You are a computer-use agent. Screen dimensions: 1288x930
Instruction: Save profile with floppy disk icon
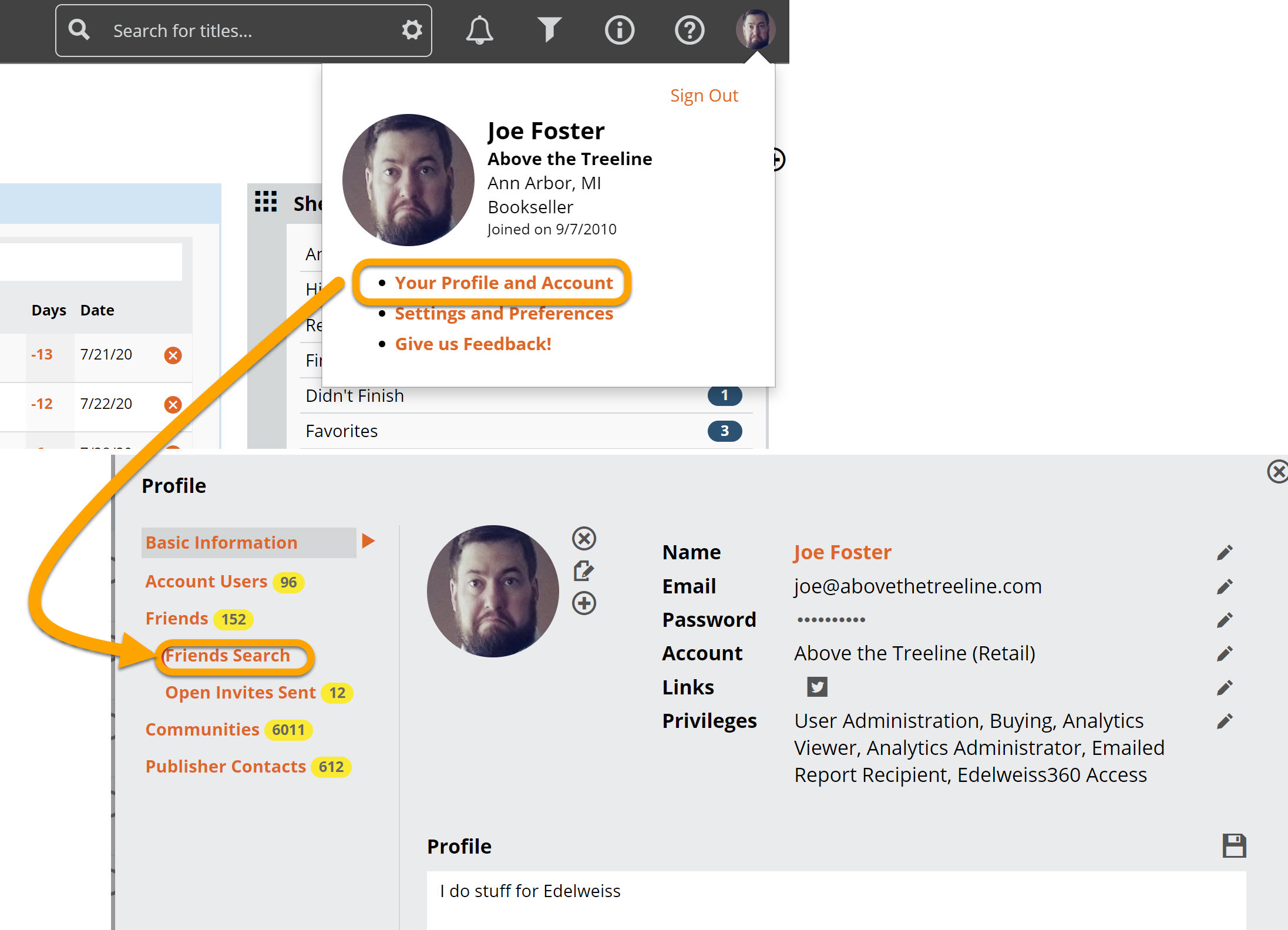tap(1233, 846)
